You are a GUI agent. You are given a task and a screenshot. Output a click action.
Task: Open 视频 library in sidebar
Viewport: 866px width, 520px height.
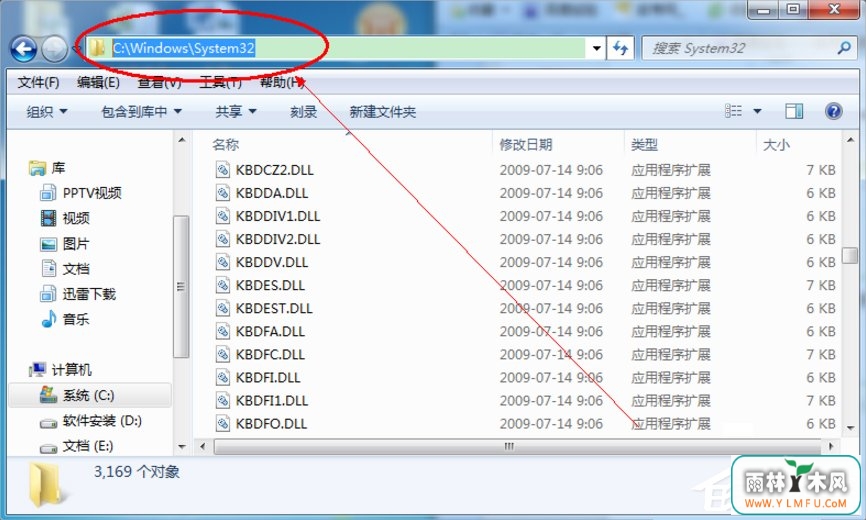pyautogui.click(x=65, y=218)
